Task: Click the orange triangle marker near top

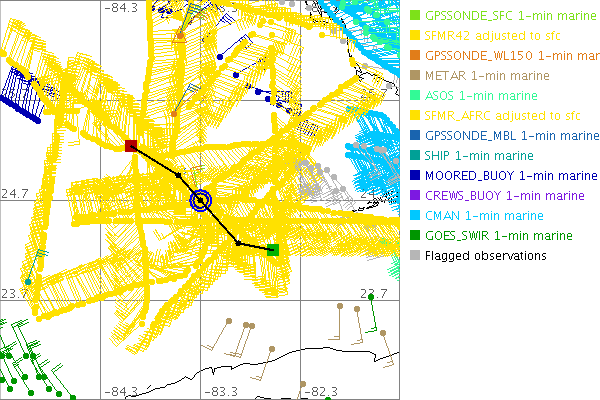Action: pyautogui.click(x=180, y=37)
